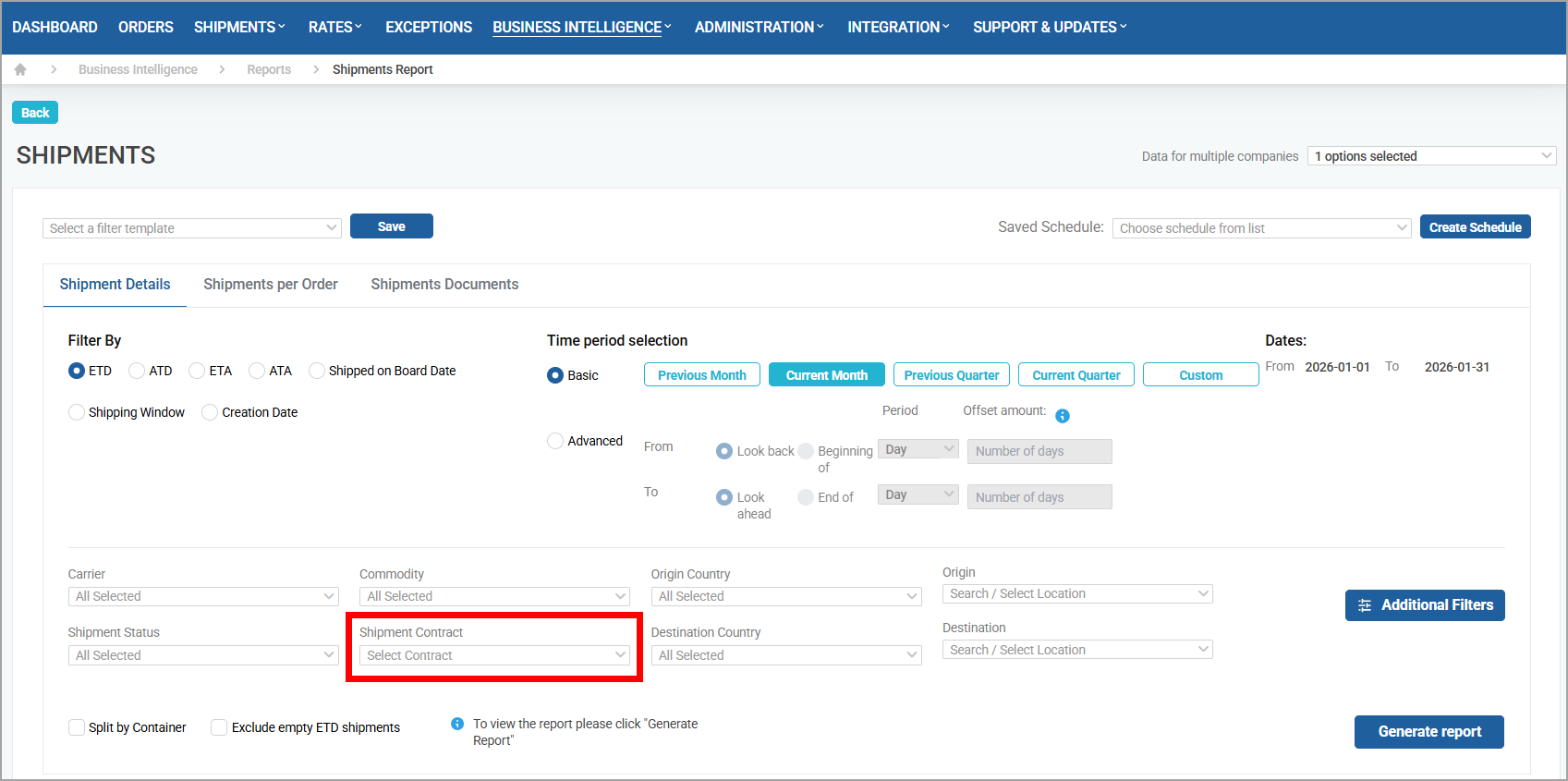Tick the Split by Container checkbox
Viewport: 1568px width, 781px height.
(77, 727)
